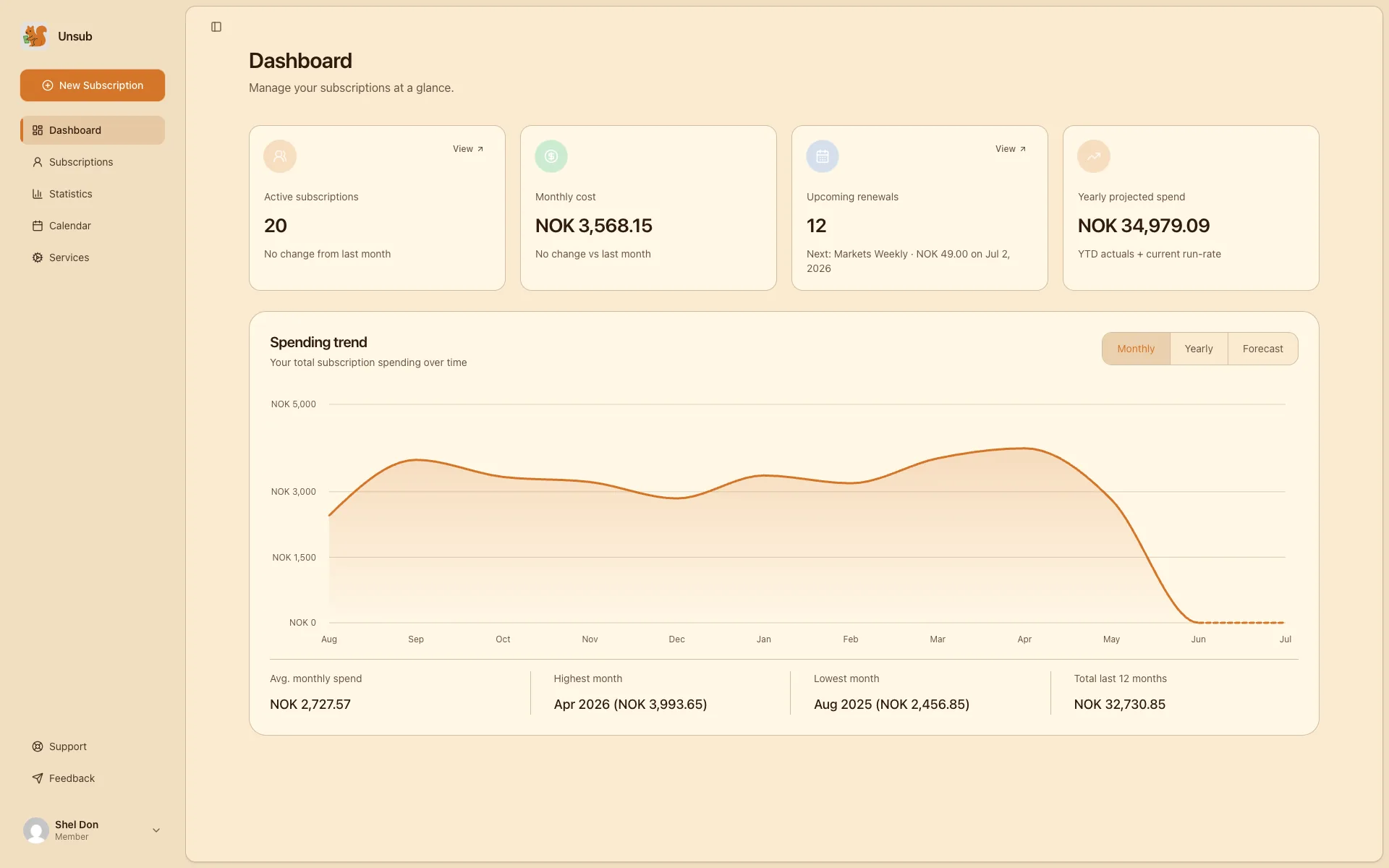Click the Jun label on chart axis
This screenshot has height=868, width=1389.
coord(1198,639)
